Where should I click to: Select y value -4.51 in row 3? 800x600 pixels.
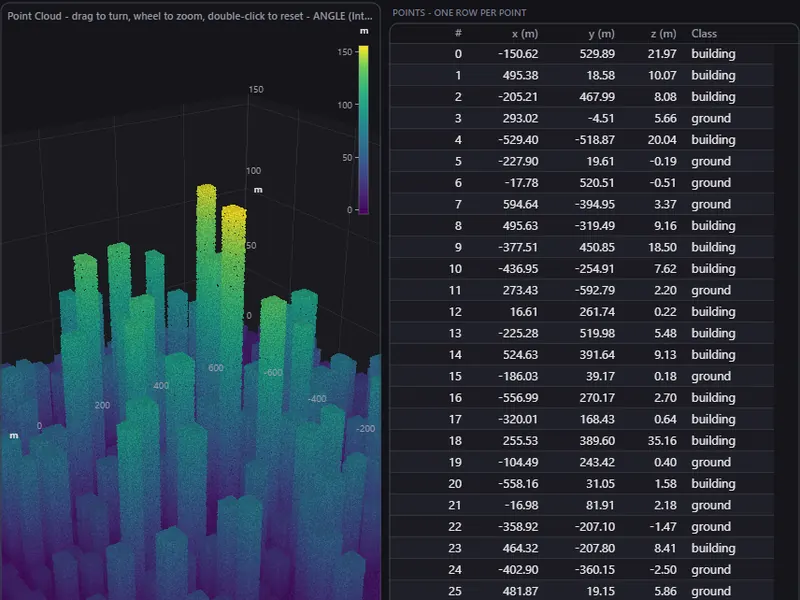601,118
